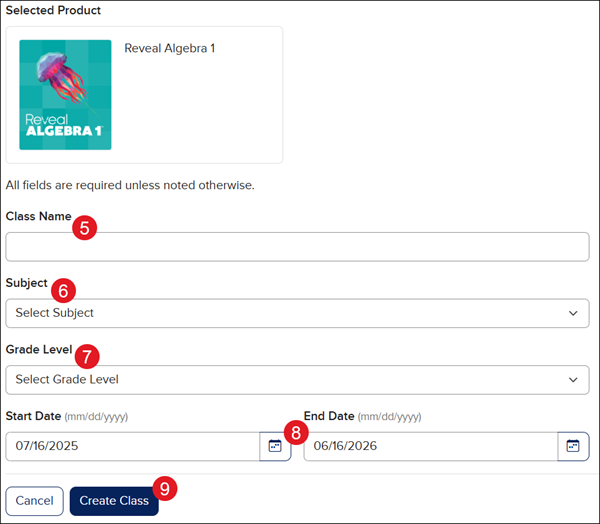The image size is (600, 524).
Task: Click the Start Date field showing 07/16/2025
Action: click(x=132, y=446)
